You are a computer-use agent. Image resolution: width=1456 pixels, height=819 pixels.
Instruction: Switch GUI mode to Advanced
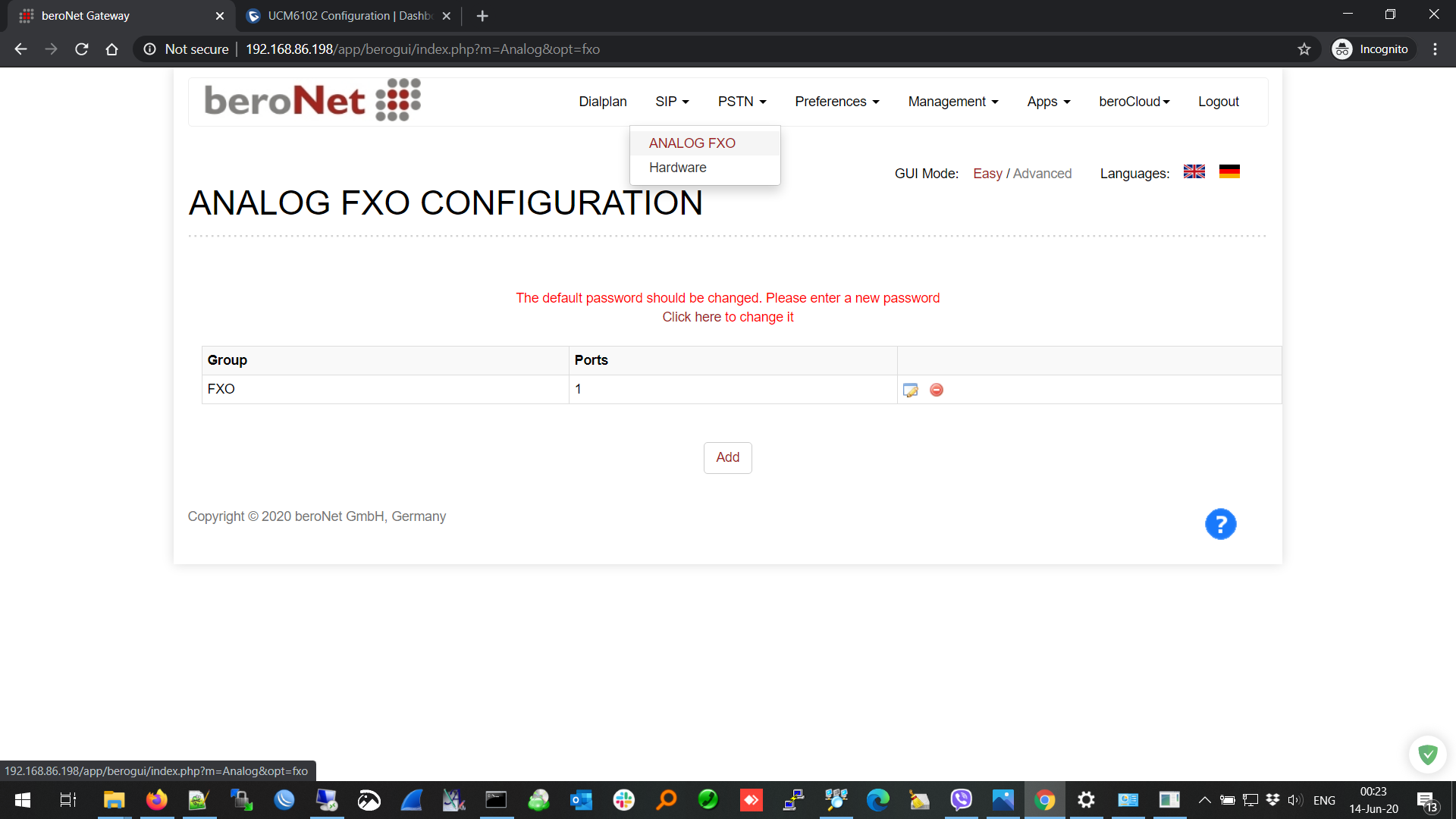[x=1042, y=174]
